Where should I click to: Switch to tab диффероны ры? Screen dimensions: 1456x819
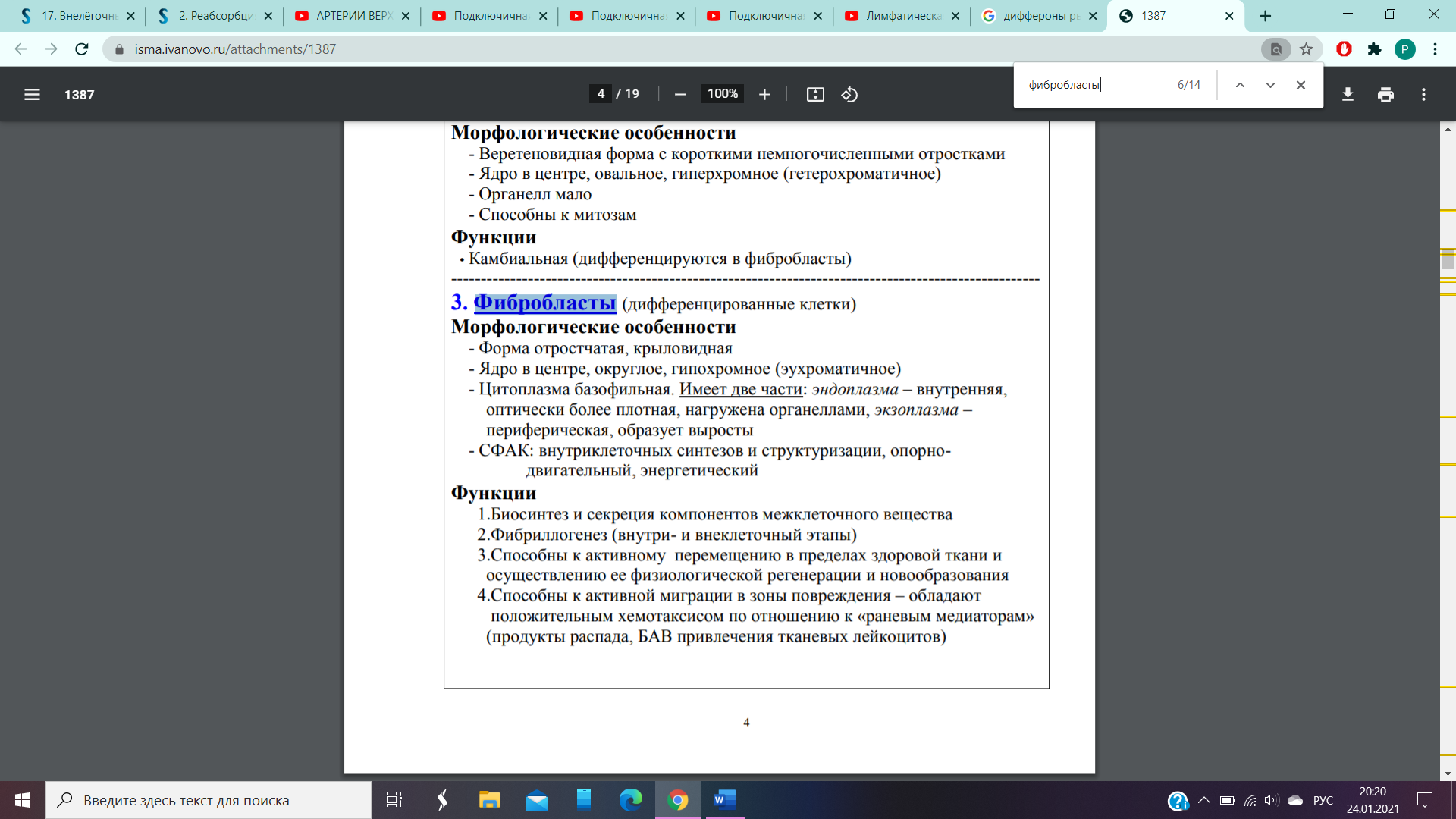click(1040, 16)
